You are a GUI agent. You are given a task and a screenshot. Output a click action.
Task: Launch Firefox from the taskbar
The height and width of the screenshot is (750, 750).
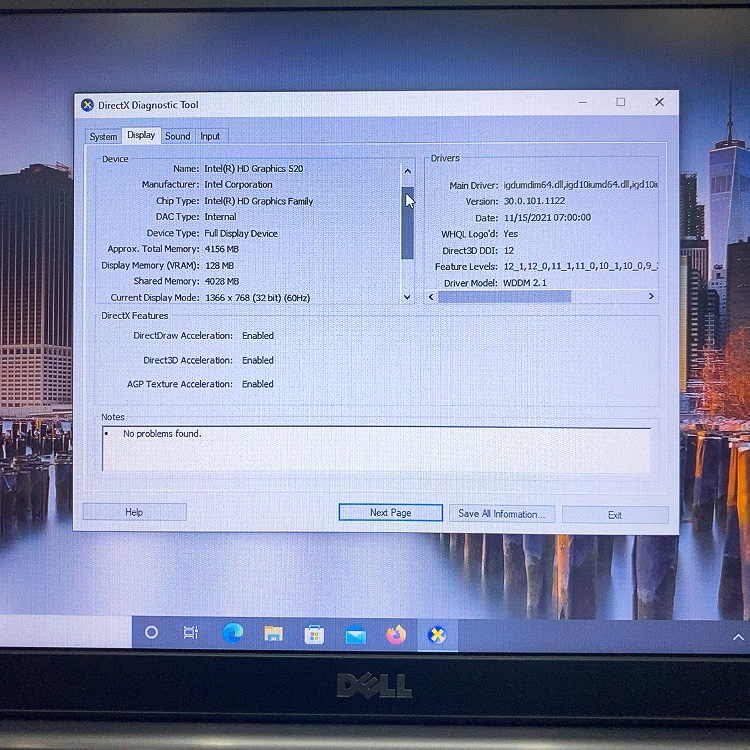pos(396,634)
